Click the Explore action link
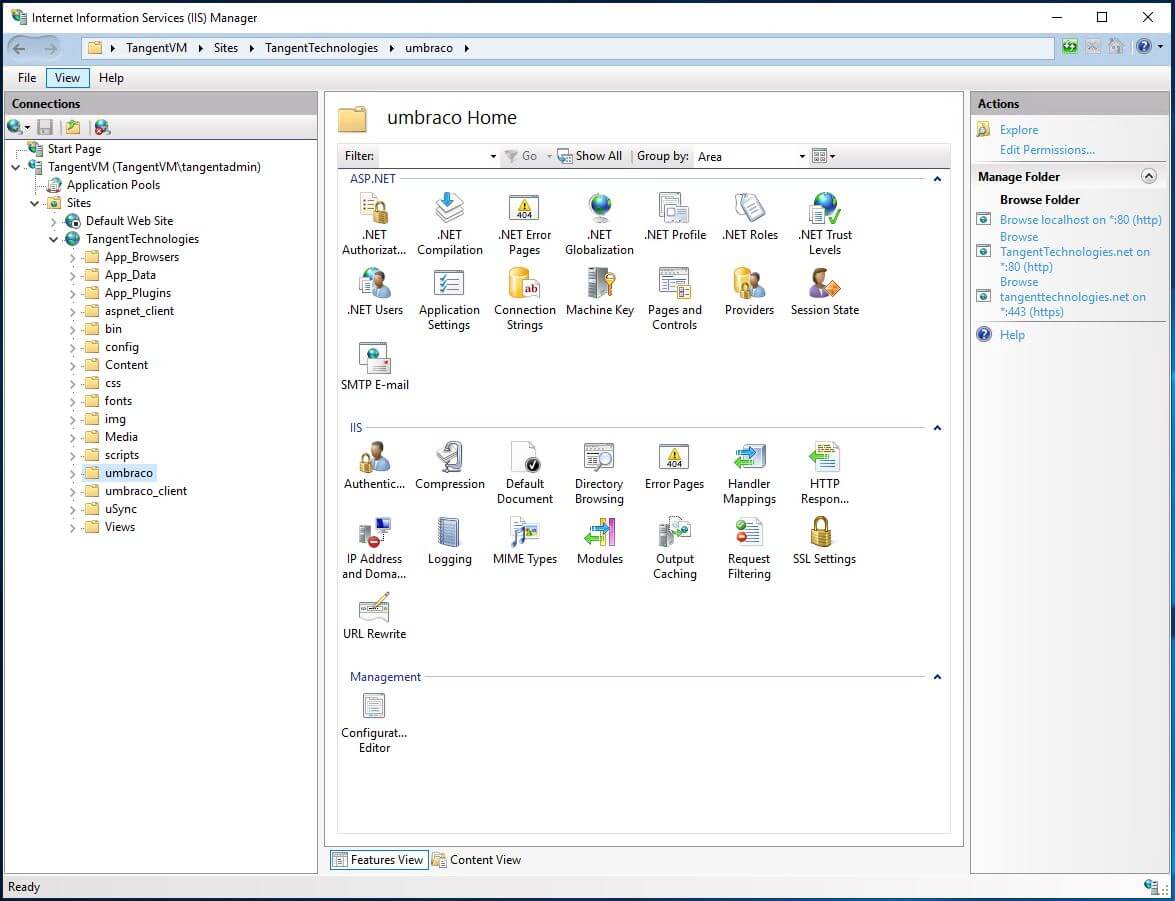Viewport: 1175px width, 901px height. [x=1018, y=130]
